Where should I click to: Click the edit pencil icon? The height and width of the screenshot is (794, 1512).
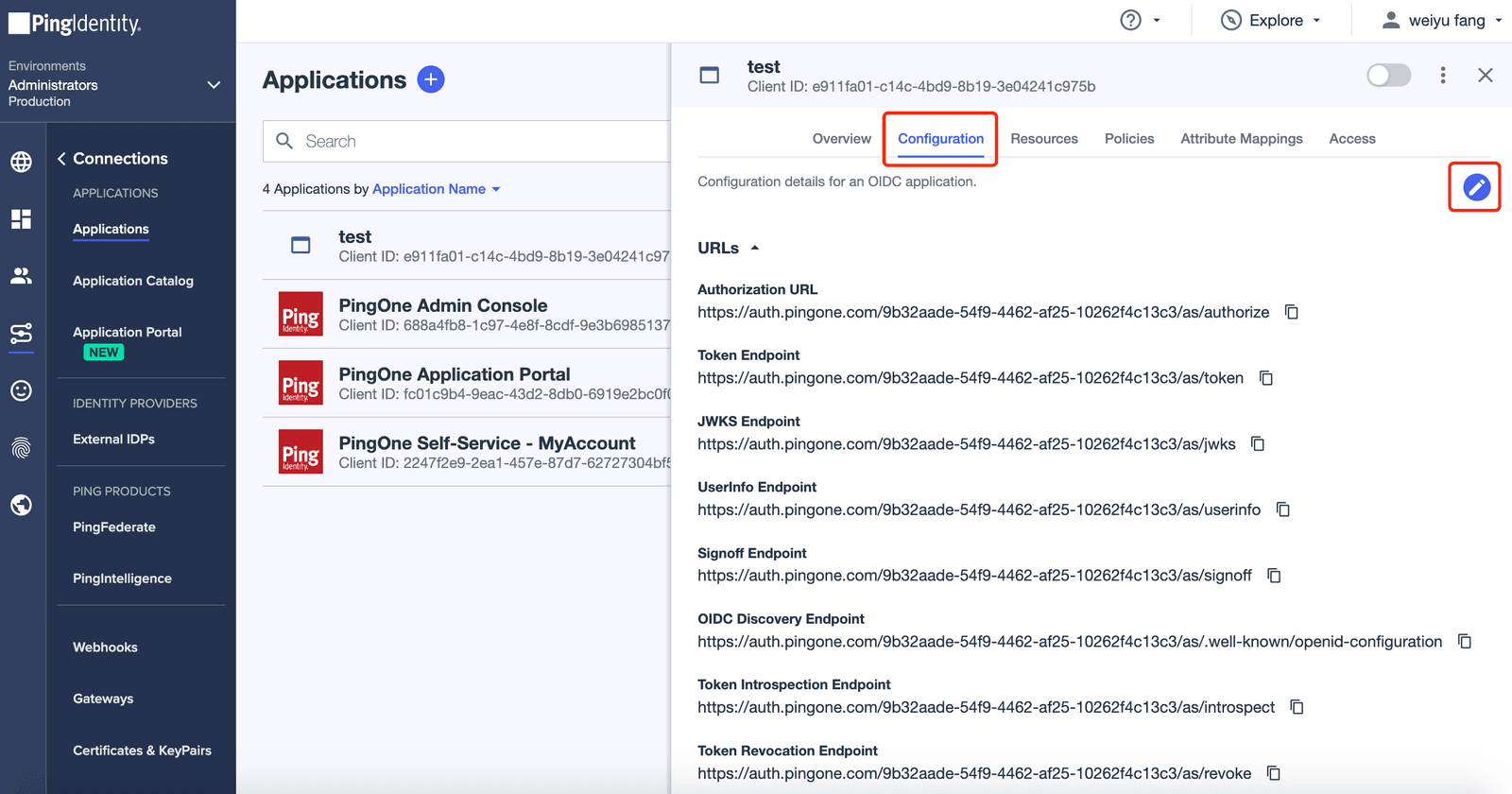coord(1476,187)
